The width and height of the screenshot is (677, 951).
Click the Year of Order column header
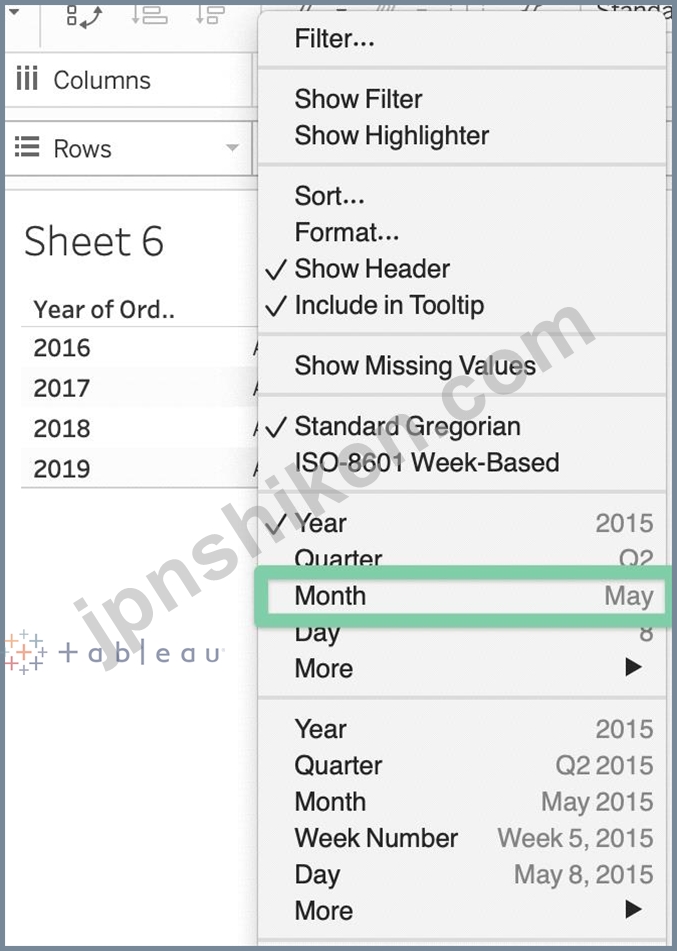point(104,310)
